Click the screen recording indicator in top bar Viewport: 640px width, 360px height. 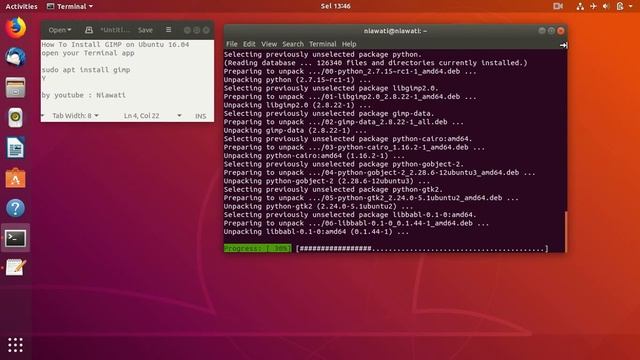pos(558,6)
